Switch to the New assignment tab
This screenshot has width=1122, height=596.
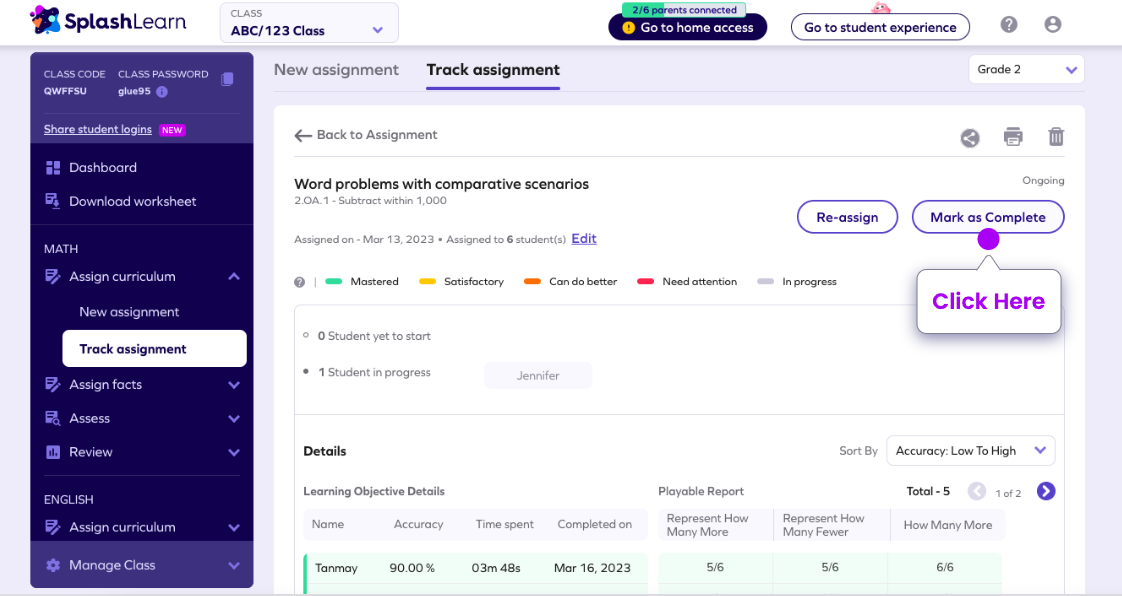click(336, 70)
